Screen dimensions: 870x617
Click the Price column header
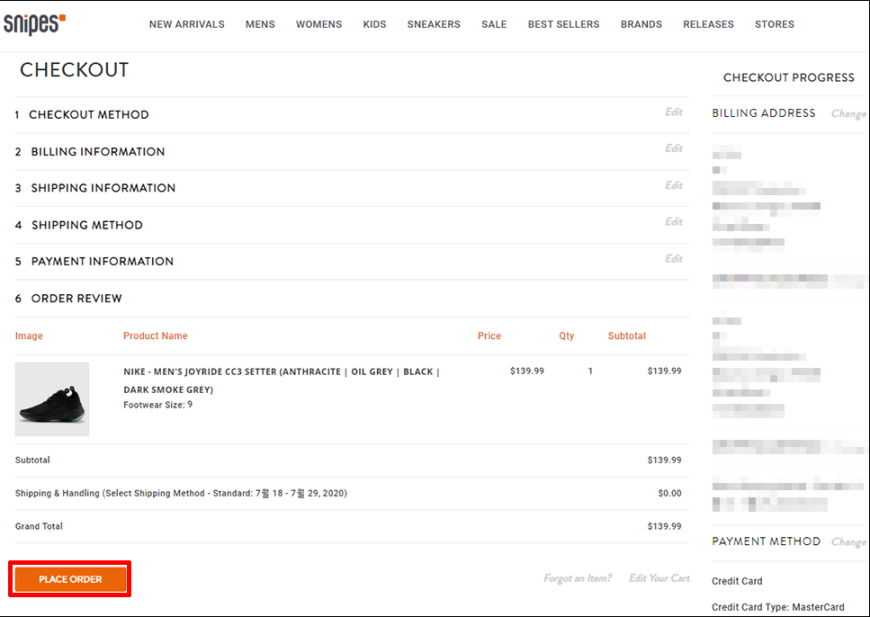coord(489,336)
